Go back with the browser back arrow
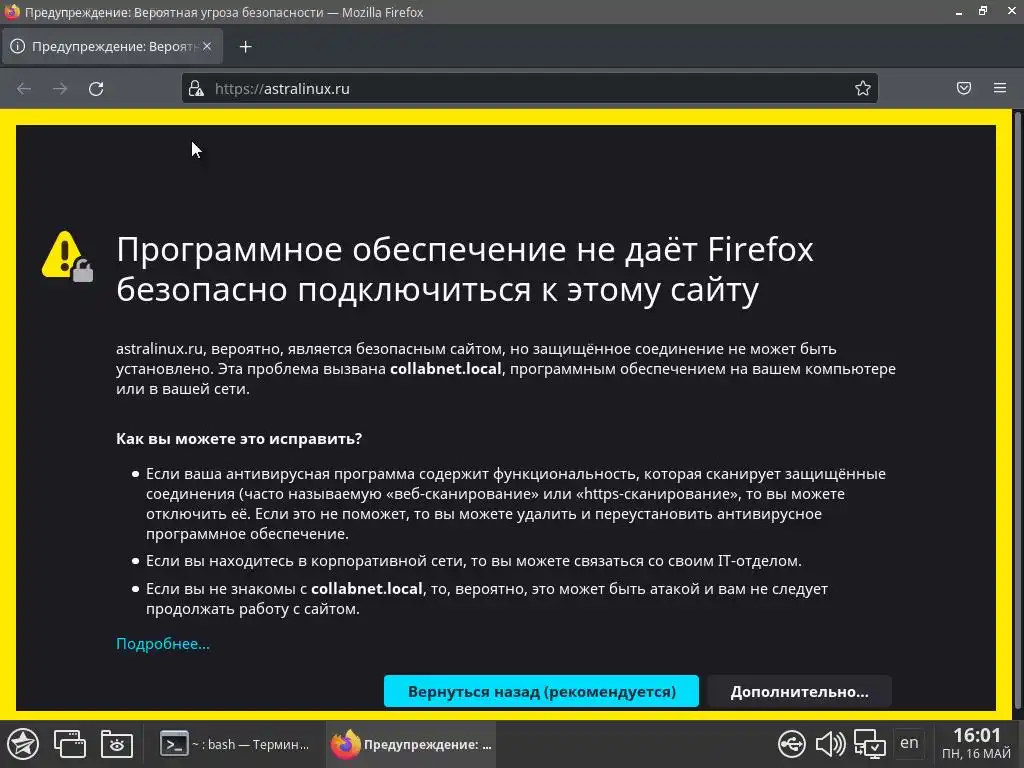 click(x=24, y=89)
